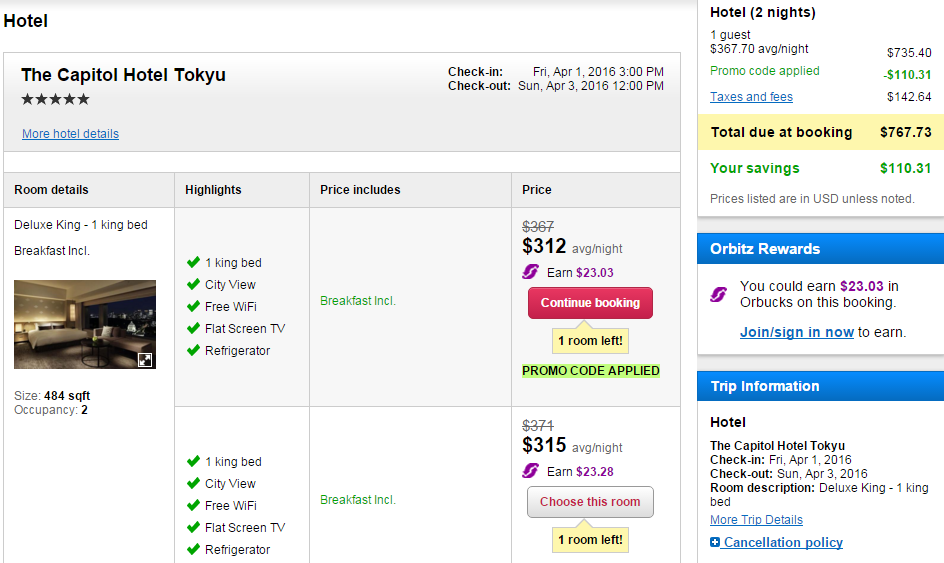
Task: Click Check-in Fri, Apr 1, 2016 3:00 PM
Action: pos(556,72)
